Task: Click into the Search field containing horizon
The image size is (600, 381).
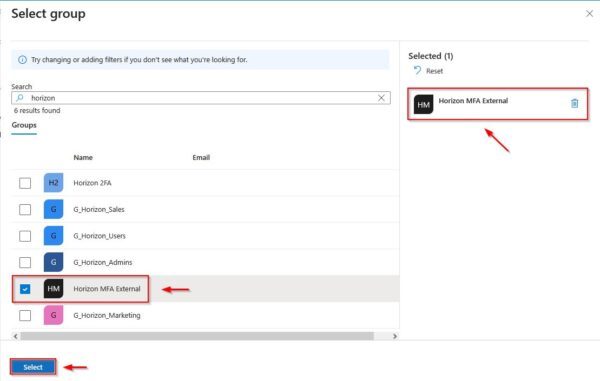Action: tap(201, 98)
